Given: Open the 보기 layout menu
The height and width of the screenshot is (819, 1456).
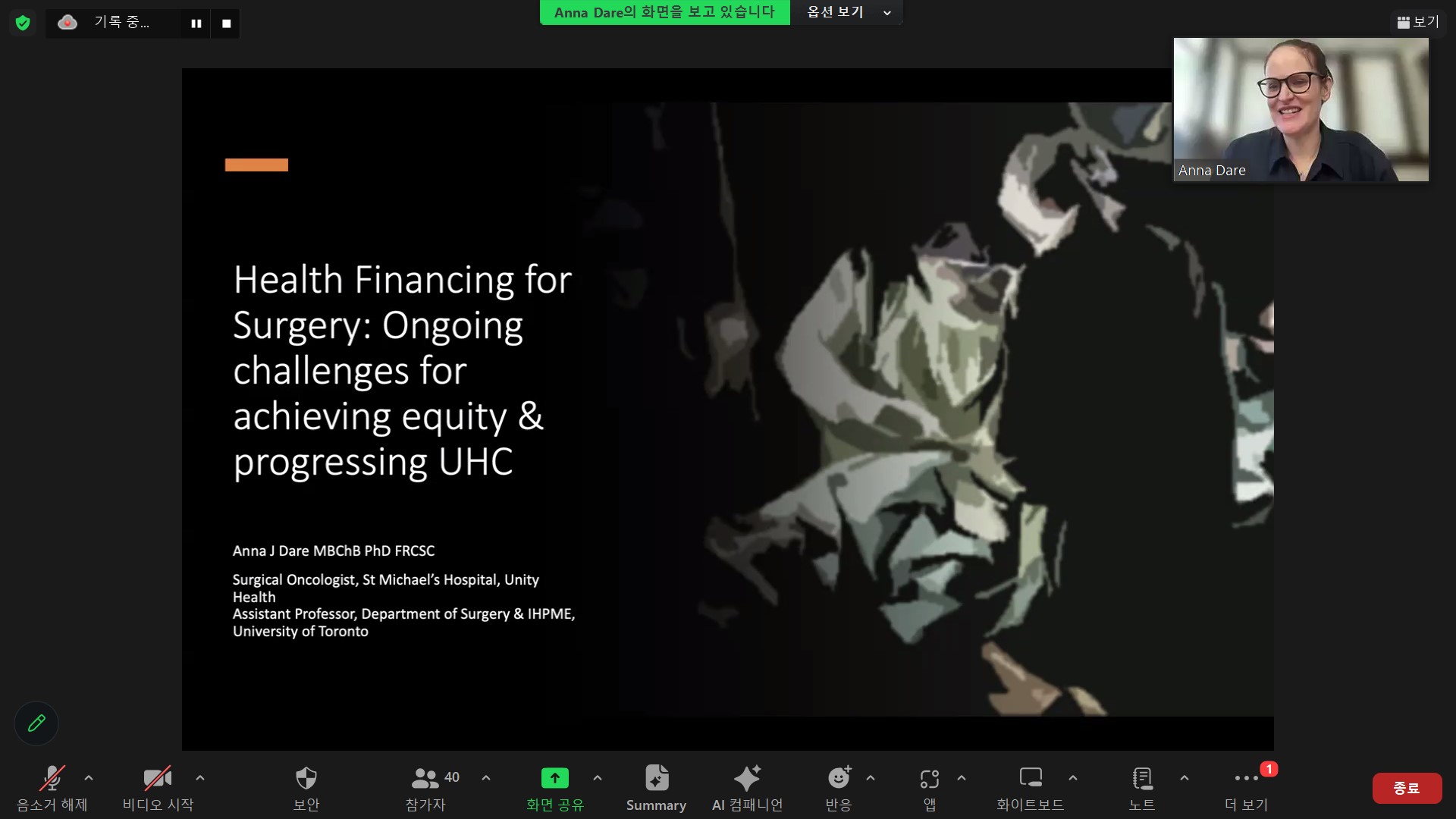Looking at the screenshot, I should 1417,22.
